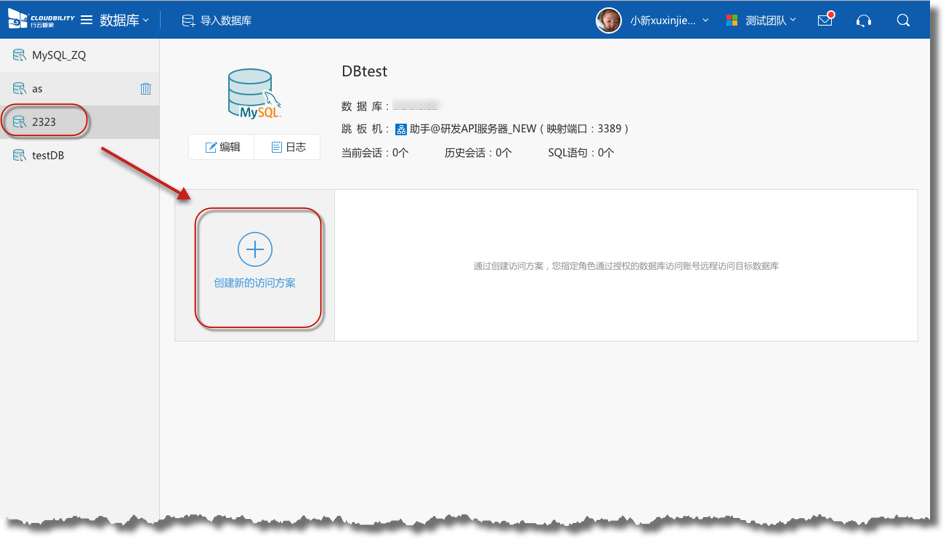Click the headset support icon
Image resolution: width=944 pixels, height=541 pixels.
864,20
